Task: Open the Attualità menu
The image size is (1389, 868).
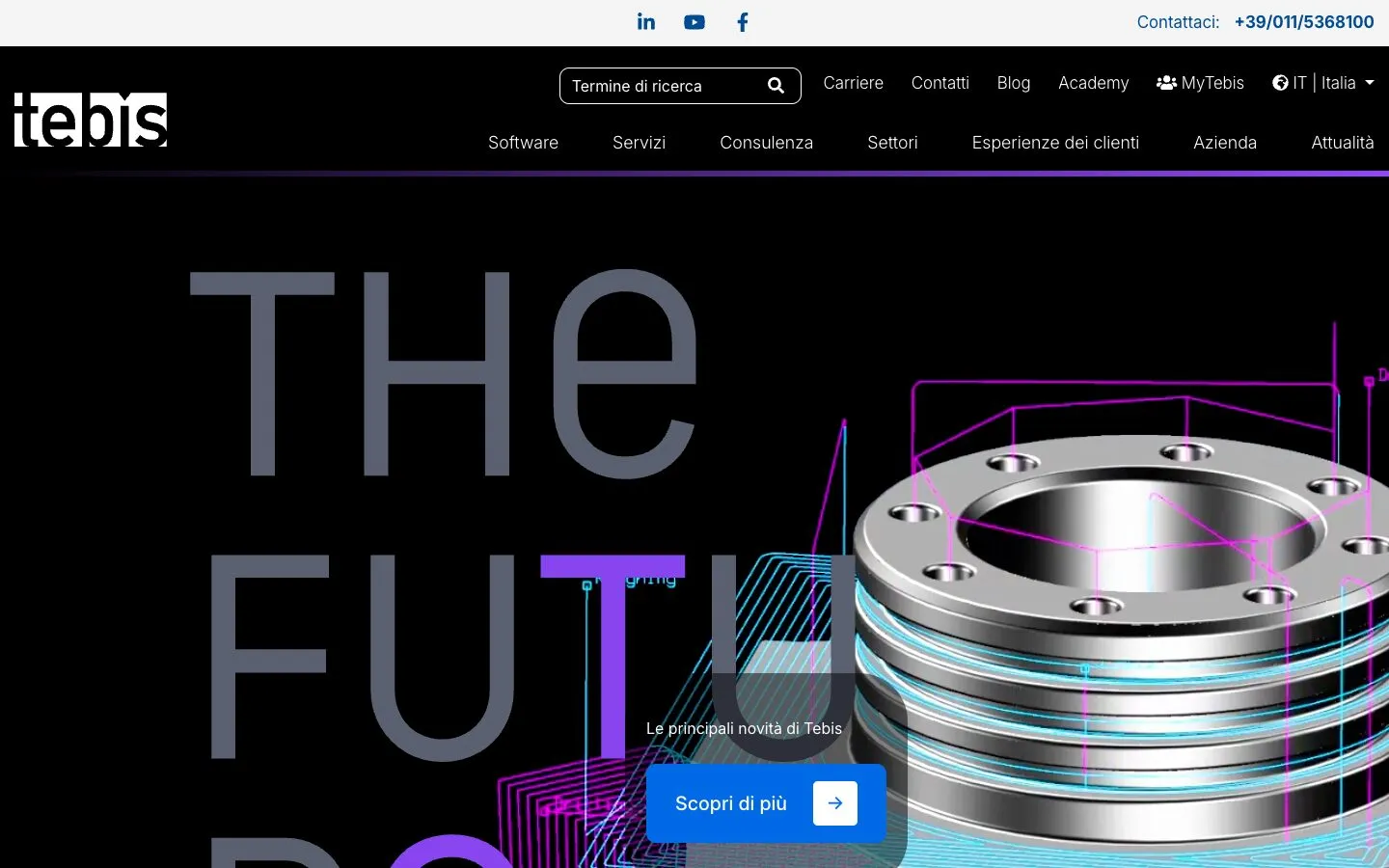Action: (x=1343, y=143)
